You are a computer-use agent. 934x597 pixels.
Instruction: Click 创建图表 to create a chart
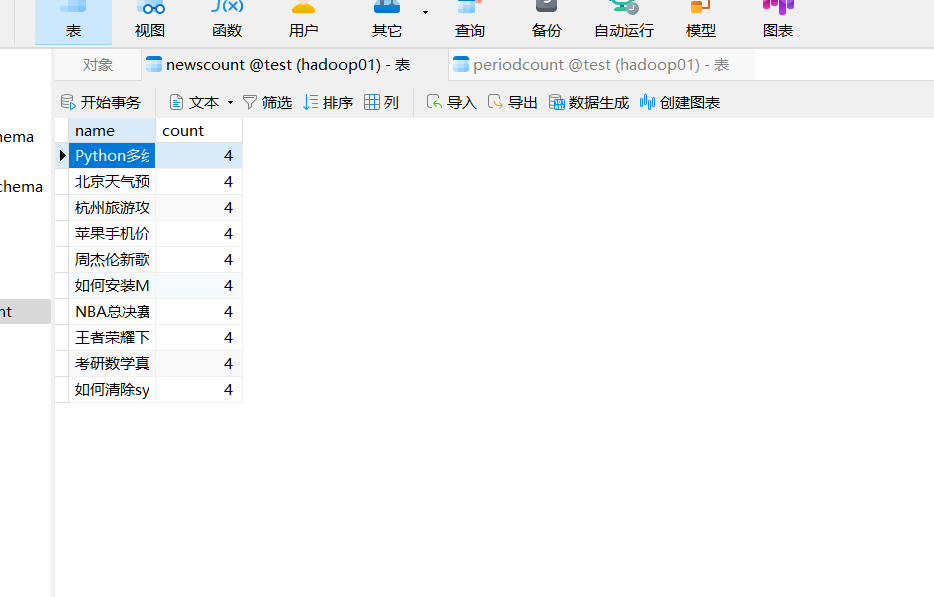(x=679, y=101)
